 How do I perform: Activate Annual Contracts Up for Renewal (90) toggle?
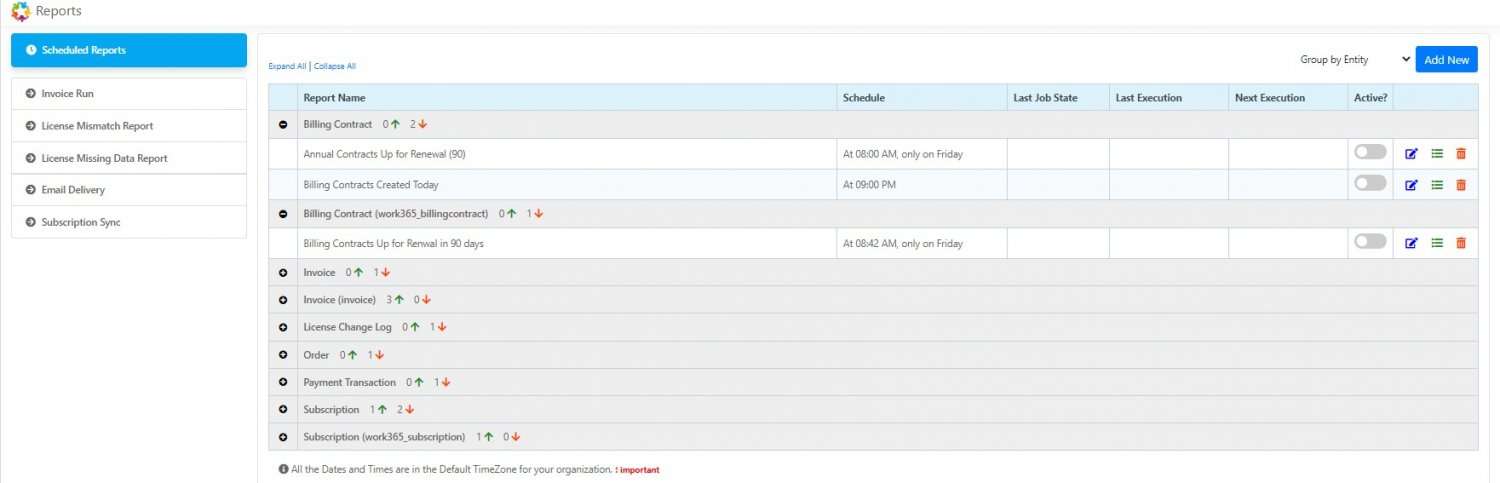(x=1370, y=152)
